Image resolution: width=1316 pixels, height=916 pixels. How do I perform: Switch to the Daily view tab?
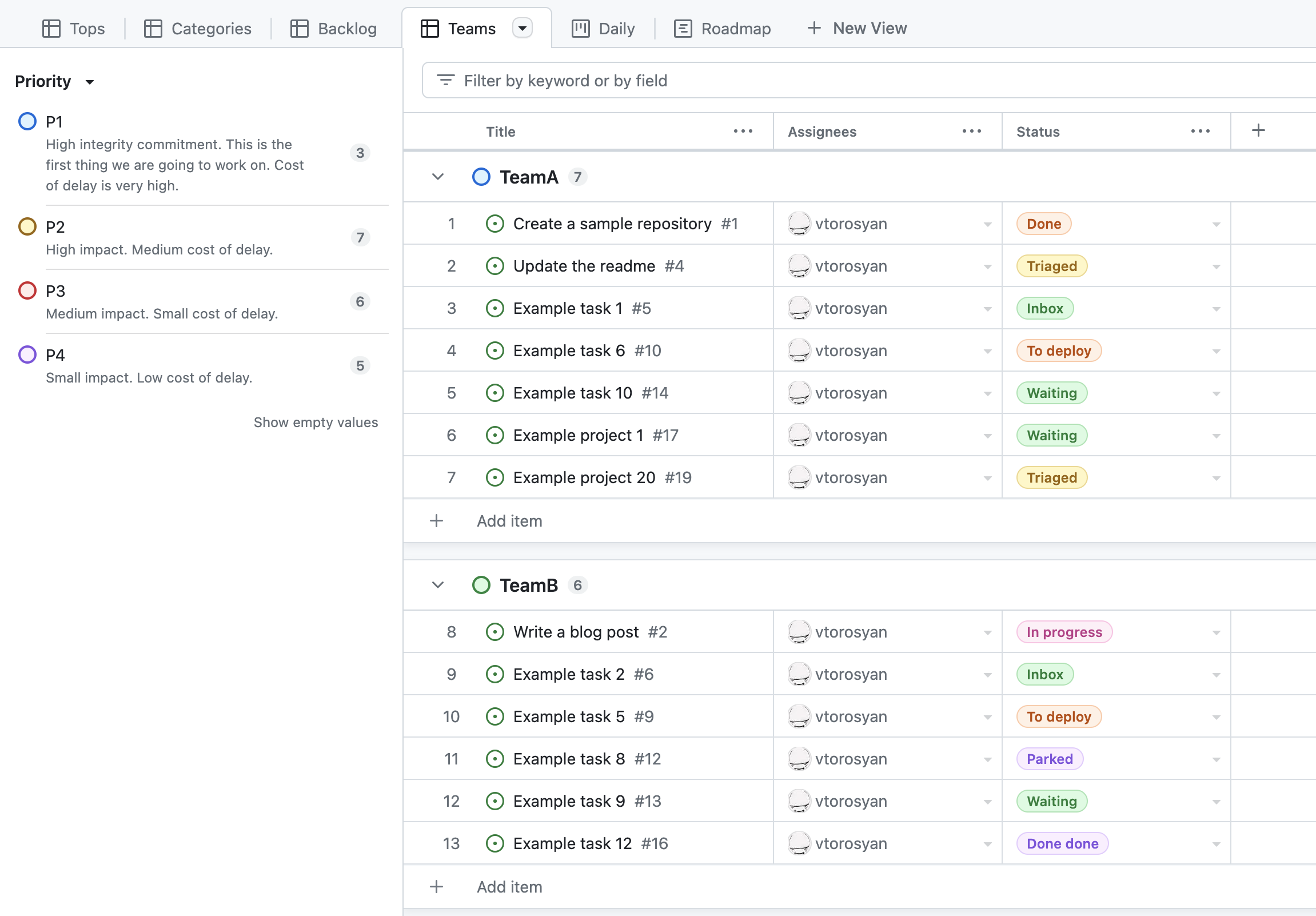(603, 28)
